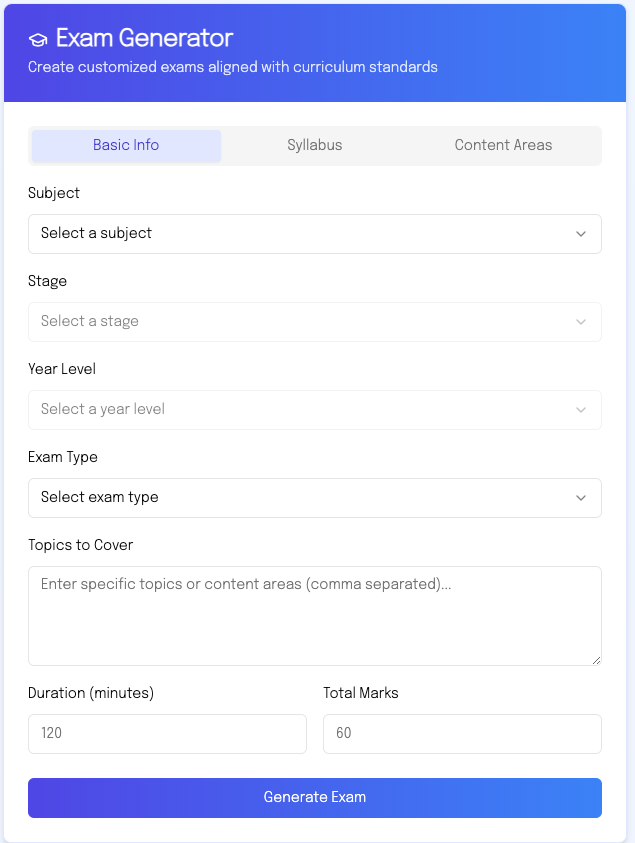The width and height of the screenshot is (635, 843).
Task: Click the graduation cap icon in header
Action: pyautogui.click(x=38, y=40)
